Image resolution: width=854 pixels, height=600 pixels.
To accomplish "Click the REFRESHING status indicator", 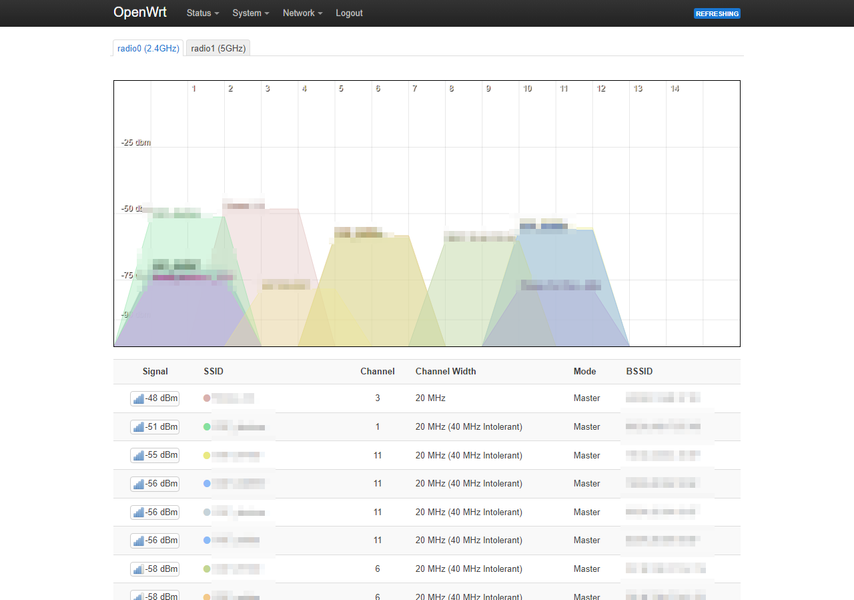I will point(717,14).
